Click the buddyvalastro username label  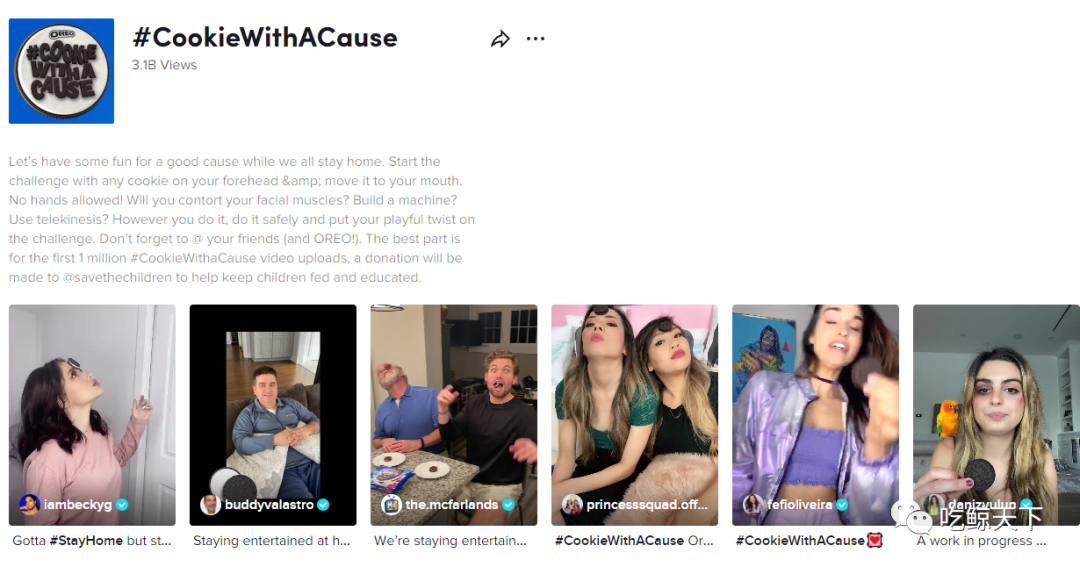click(269, 504)
